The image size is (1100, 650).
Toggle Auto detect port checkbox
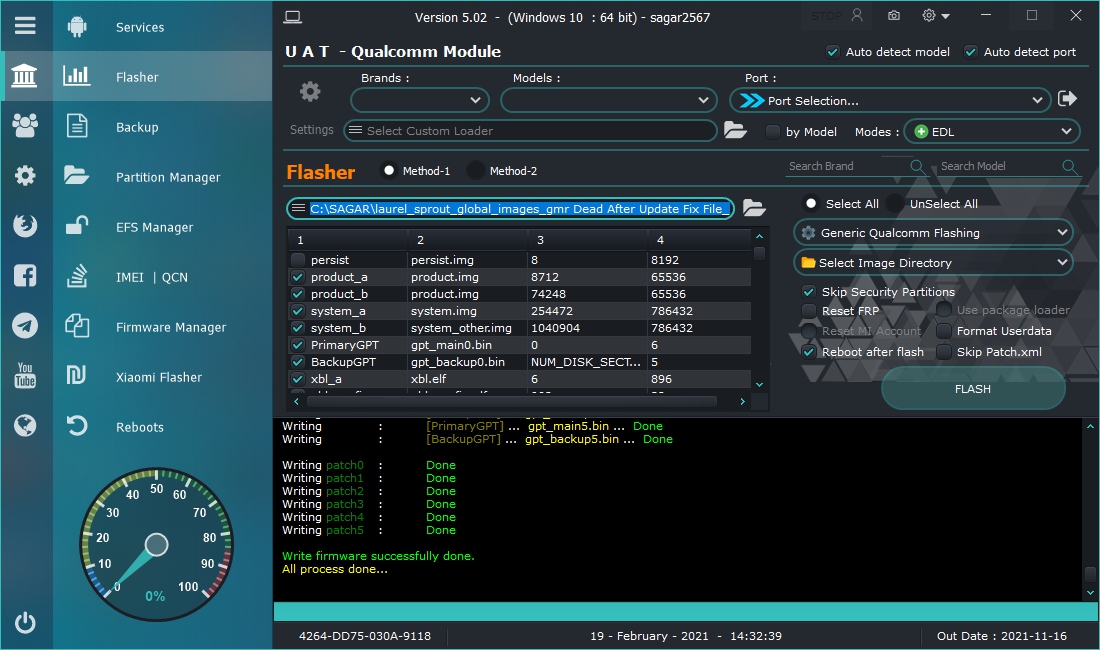pyautogui.click(x=971, y=52)
